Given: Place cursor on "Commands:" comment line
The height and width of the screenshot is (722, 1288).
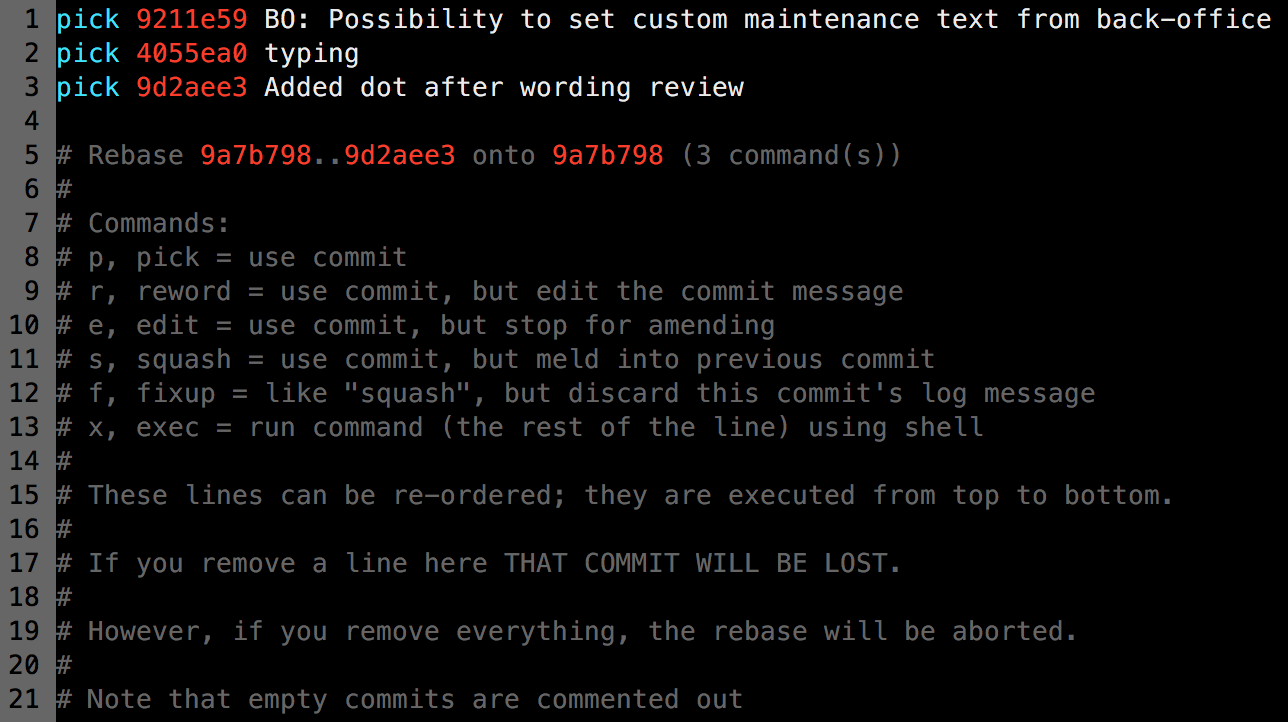Looking at the screenshot, I should [x=160, y=223].
